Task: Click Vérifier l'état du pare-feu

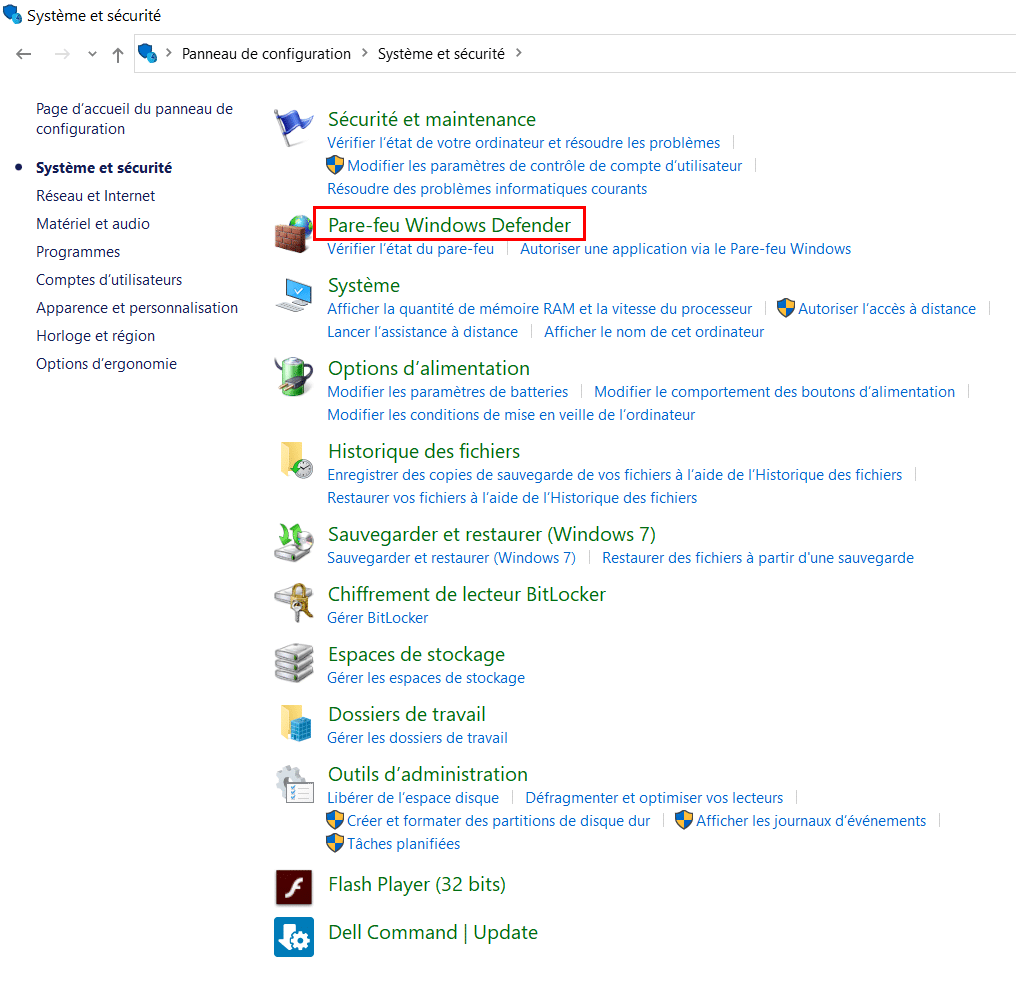Action: tap(410, 249)
